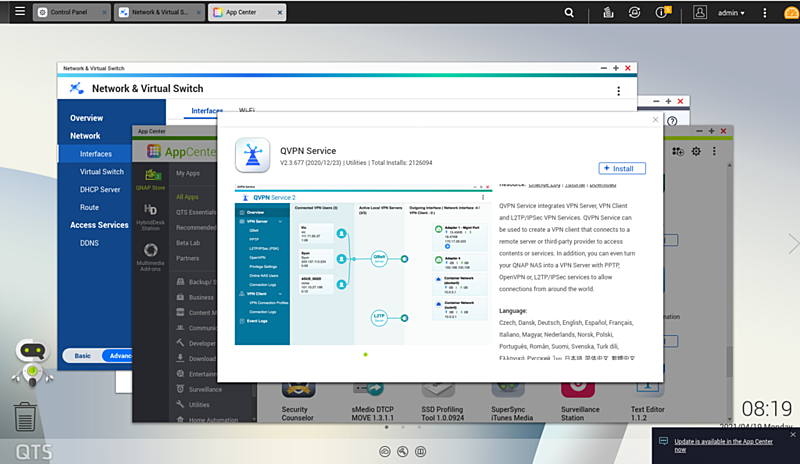Screen dimensions: 800x464
Task: Select Overview in Network & Virtual Switch sidebar
Action: (87, 118)
